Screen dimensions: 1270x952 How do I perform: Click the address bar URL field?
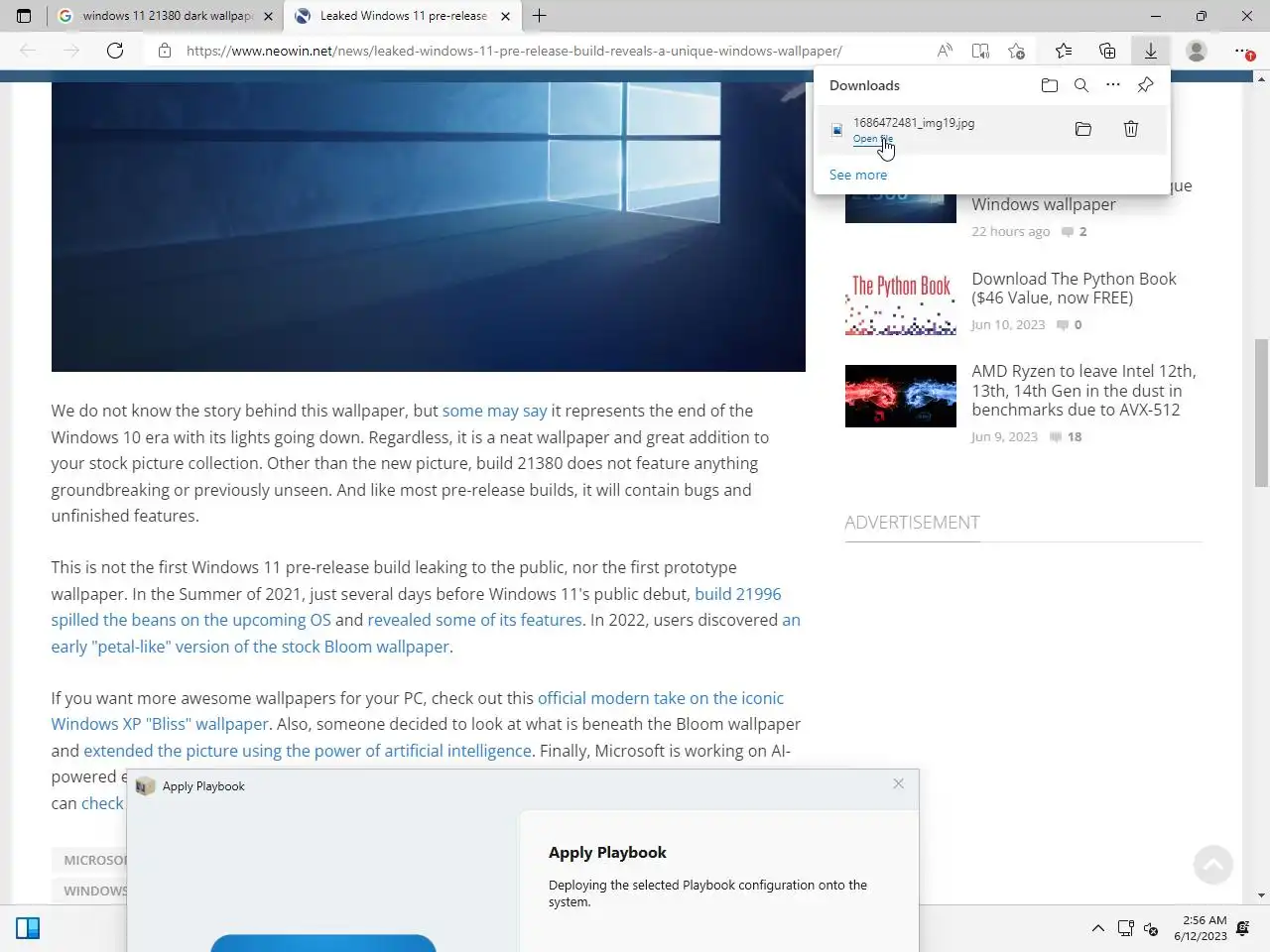point(514,51)
